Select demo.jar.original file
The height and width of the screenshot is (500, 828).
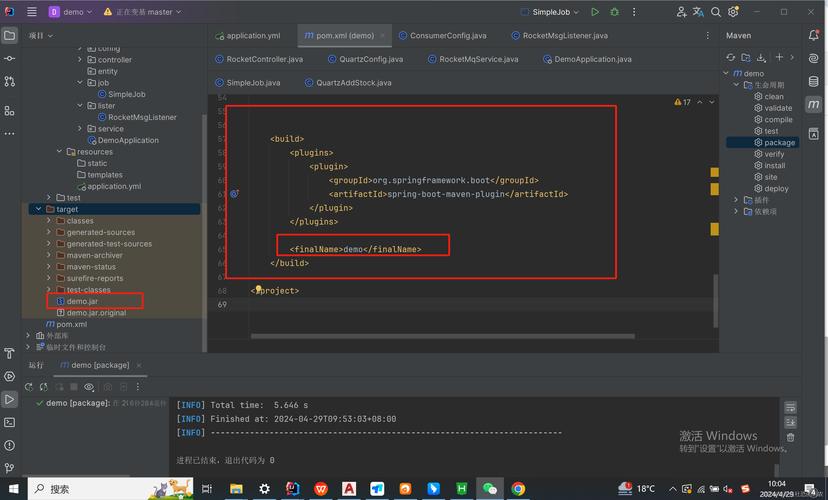pos(96,313)
